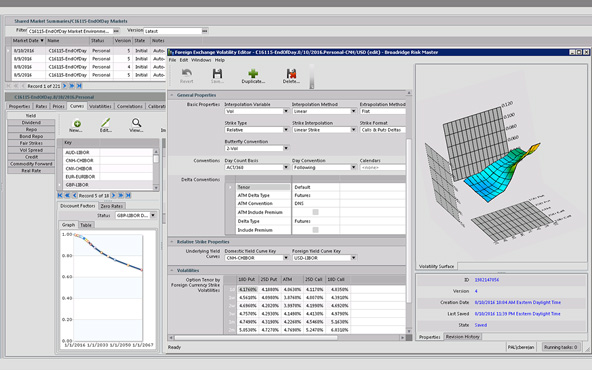592x370 pixels.
Task: Click the Edit pencil icon
Action: pos(105,123)
